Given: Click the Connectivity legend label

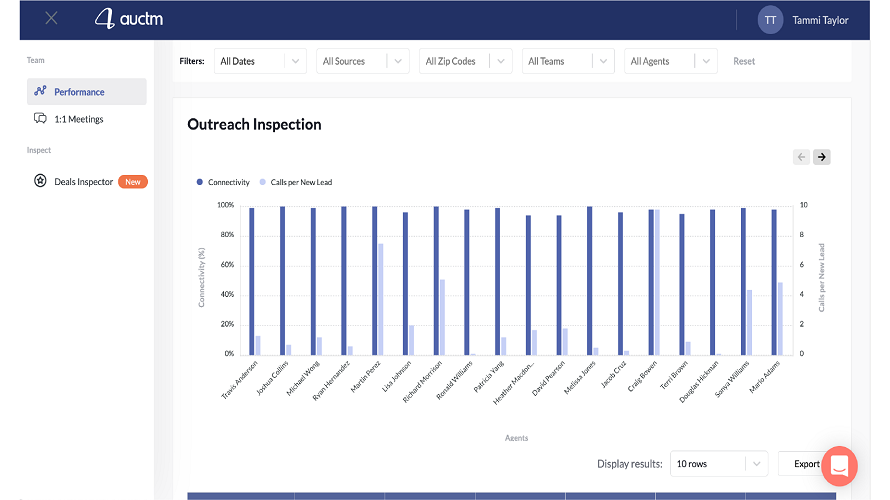Looking at the screenshot, I should point(229,182).
